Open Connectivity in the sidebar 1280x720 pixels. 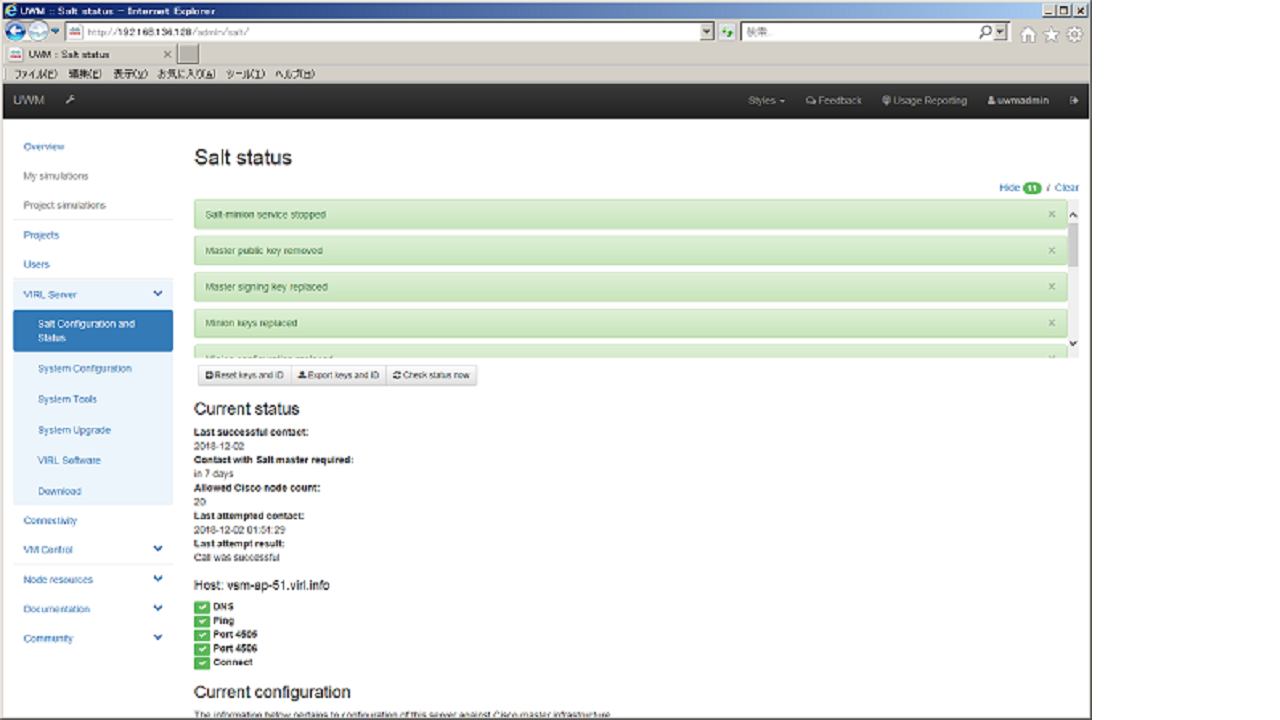[x=50, y=520]
